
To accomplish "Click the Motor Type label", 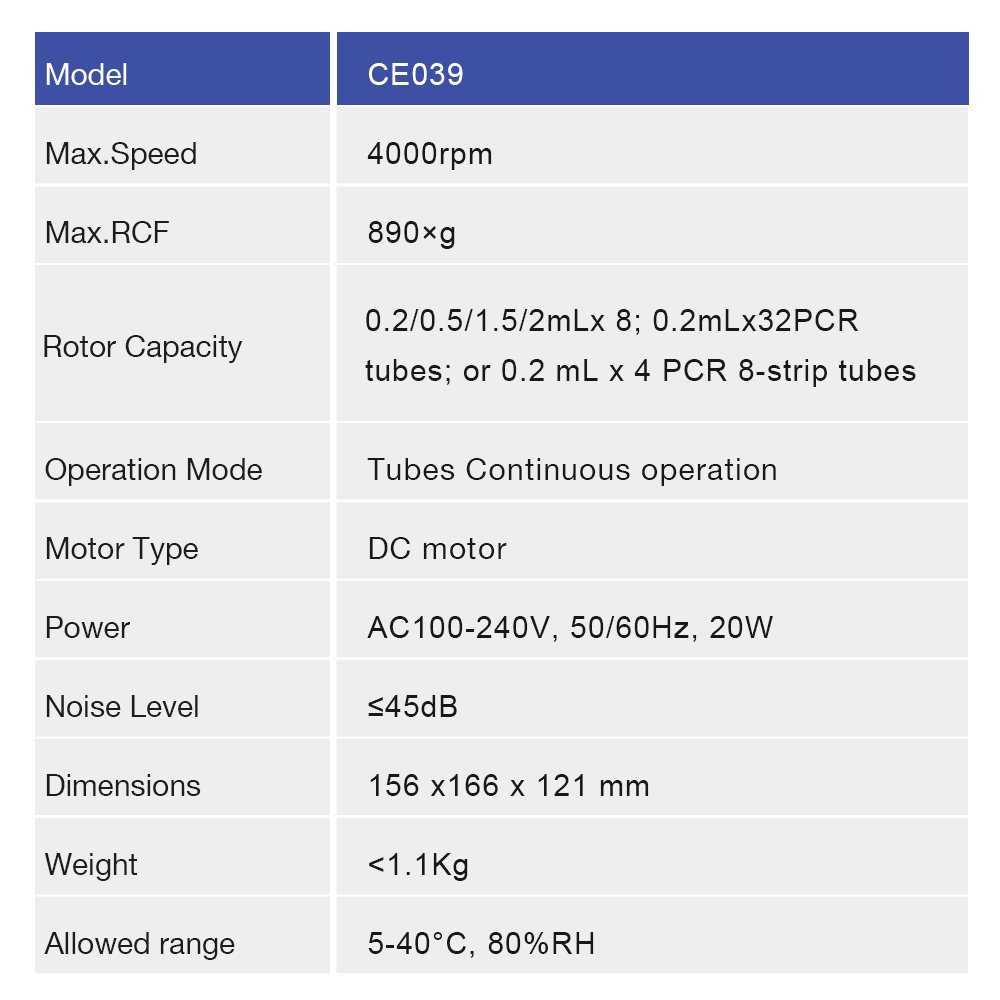I will pyautogui.click(x=122, y=549).
